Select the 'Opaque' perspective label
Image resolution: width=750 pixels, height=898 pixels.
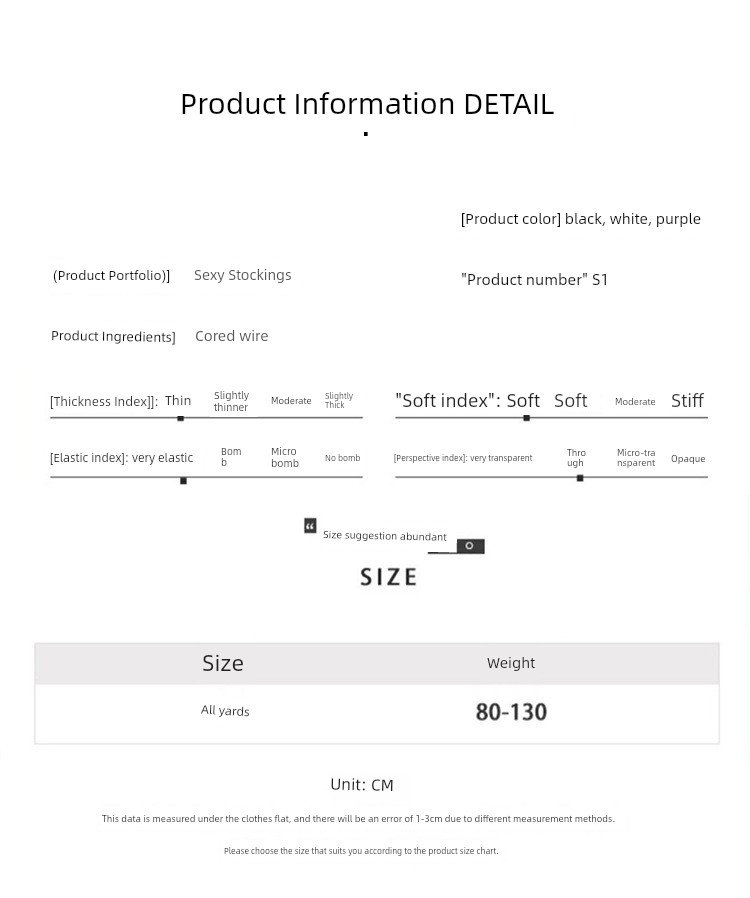pos(688,459)
